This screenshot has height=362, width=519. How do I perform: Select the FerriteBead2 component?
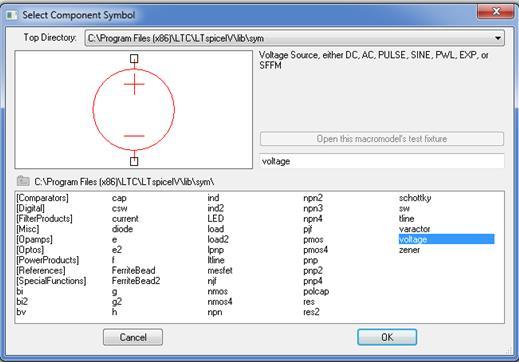[x=136, y=281]
